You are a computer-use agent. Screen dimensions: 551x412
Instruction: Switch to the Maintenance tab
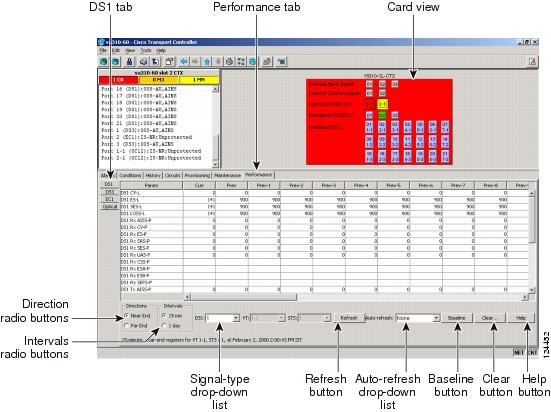point(227,175)
